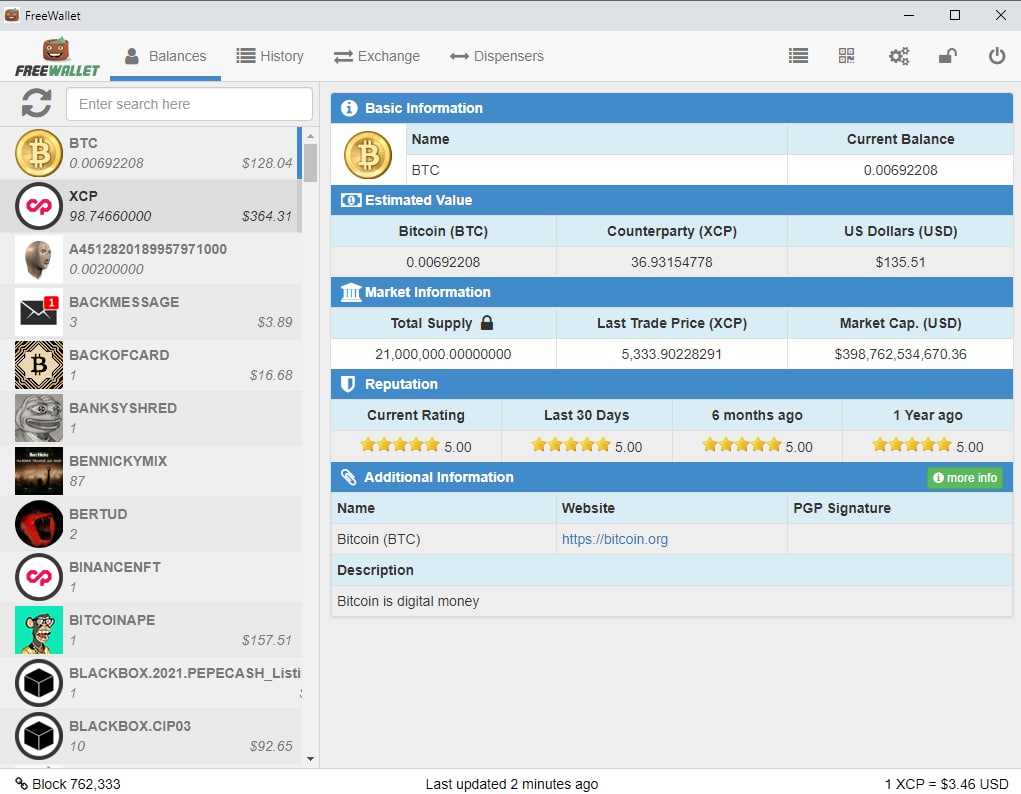Select the A4512820189957971000 asset thumbnail

(39, 259)
